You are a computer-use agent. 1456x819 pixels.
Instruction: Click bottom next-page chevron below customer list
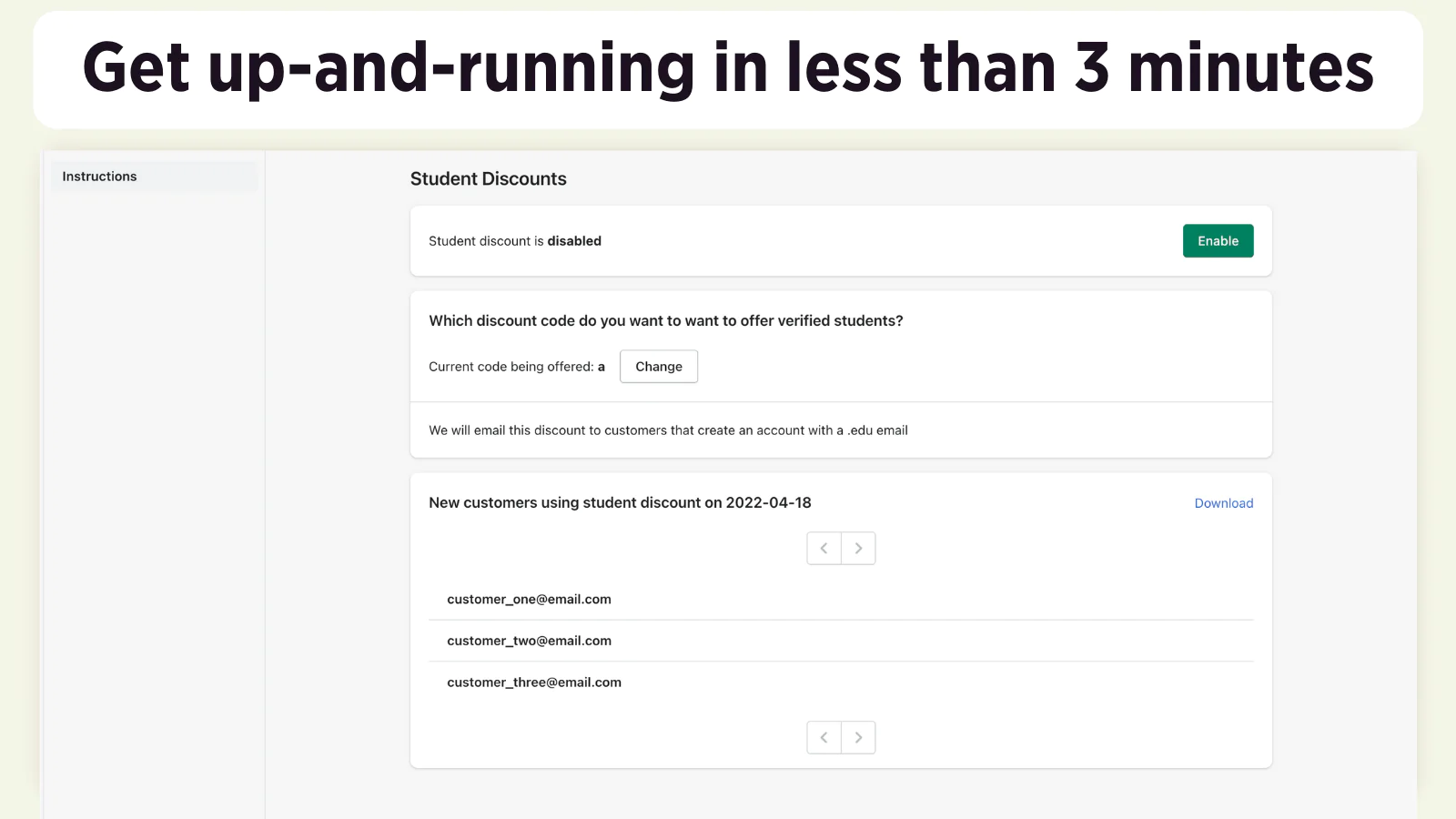point(858,738)
